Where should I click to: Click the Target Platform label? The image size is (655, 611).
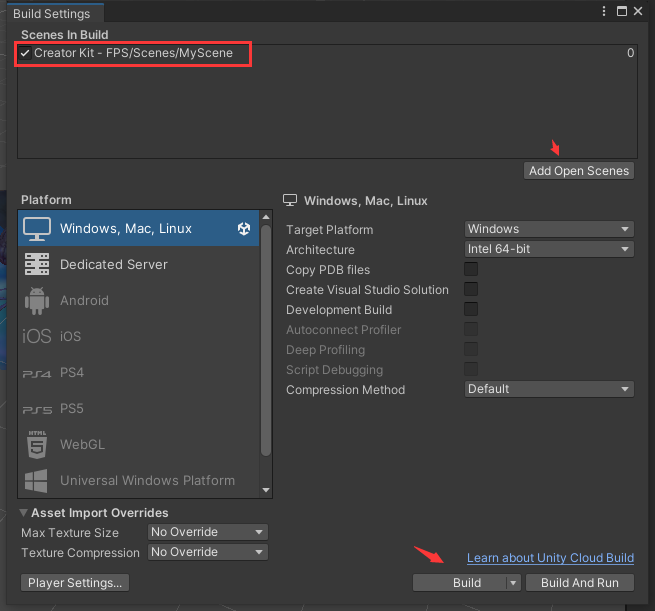click(329, 230)
